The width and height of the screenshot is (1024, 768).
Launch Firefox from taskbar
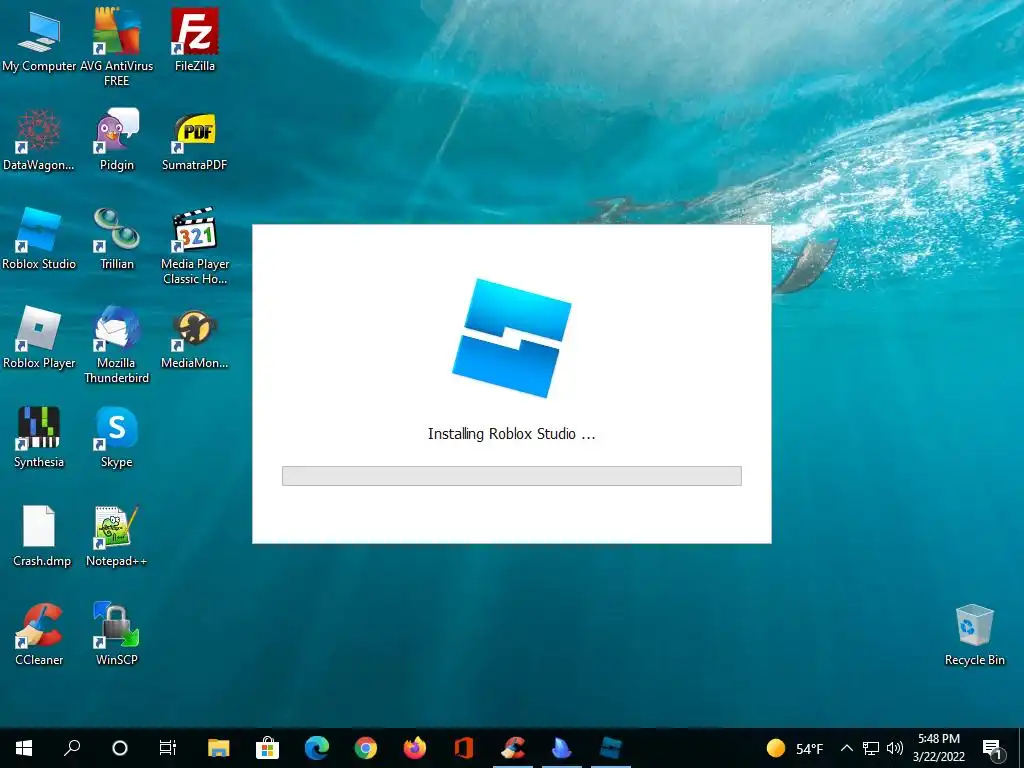coord(415,748)
